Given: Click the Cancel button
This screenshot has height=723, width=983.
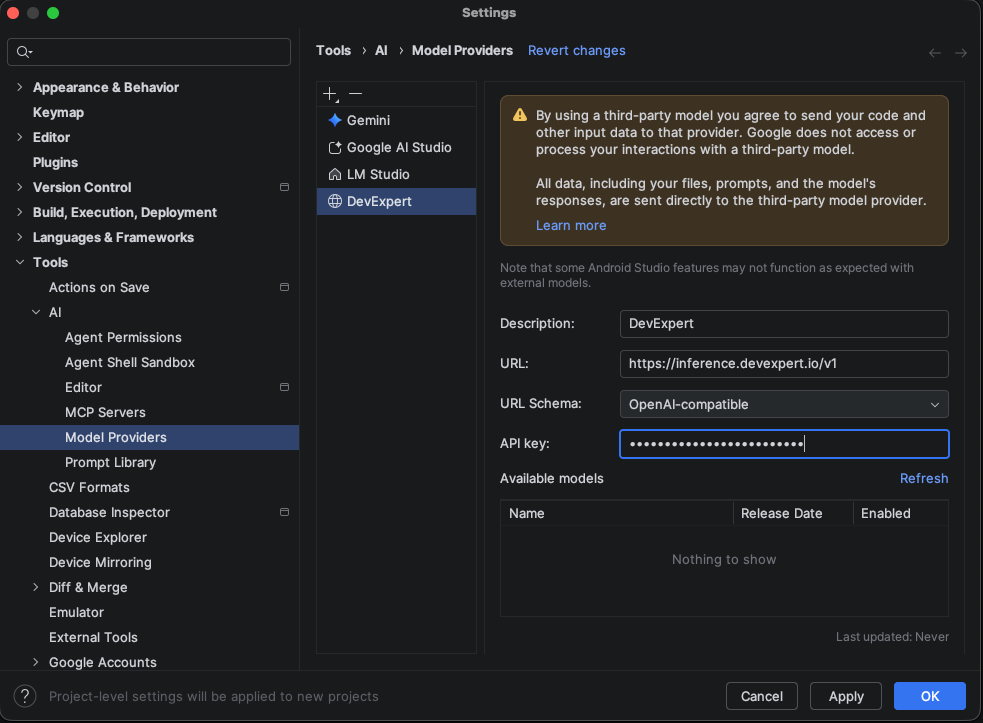Looking at the screenshot, I should point(761,696).
